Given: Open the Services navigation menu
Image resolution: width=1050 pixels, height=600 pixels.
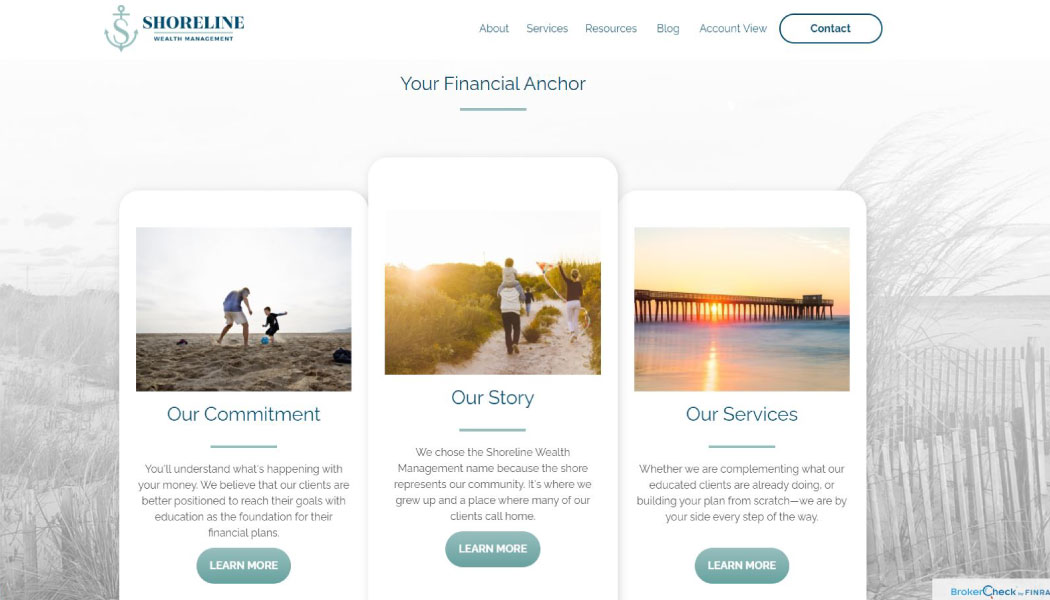Looking at the screenshot, I should point(547,28).
